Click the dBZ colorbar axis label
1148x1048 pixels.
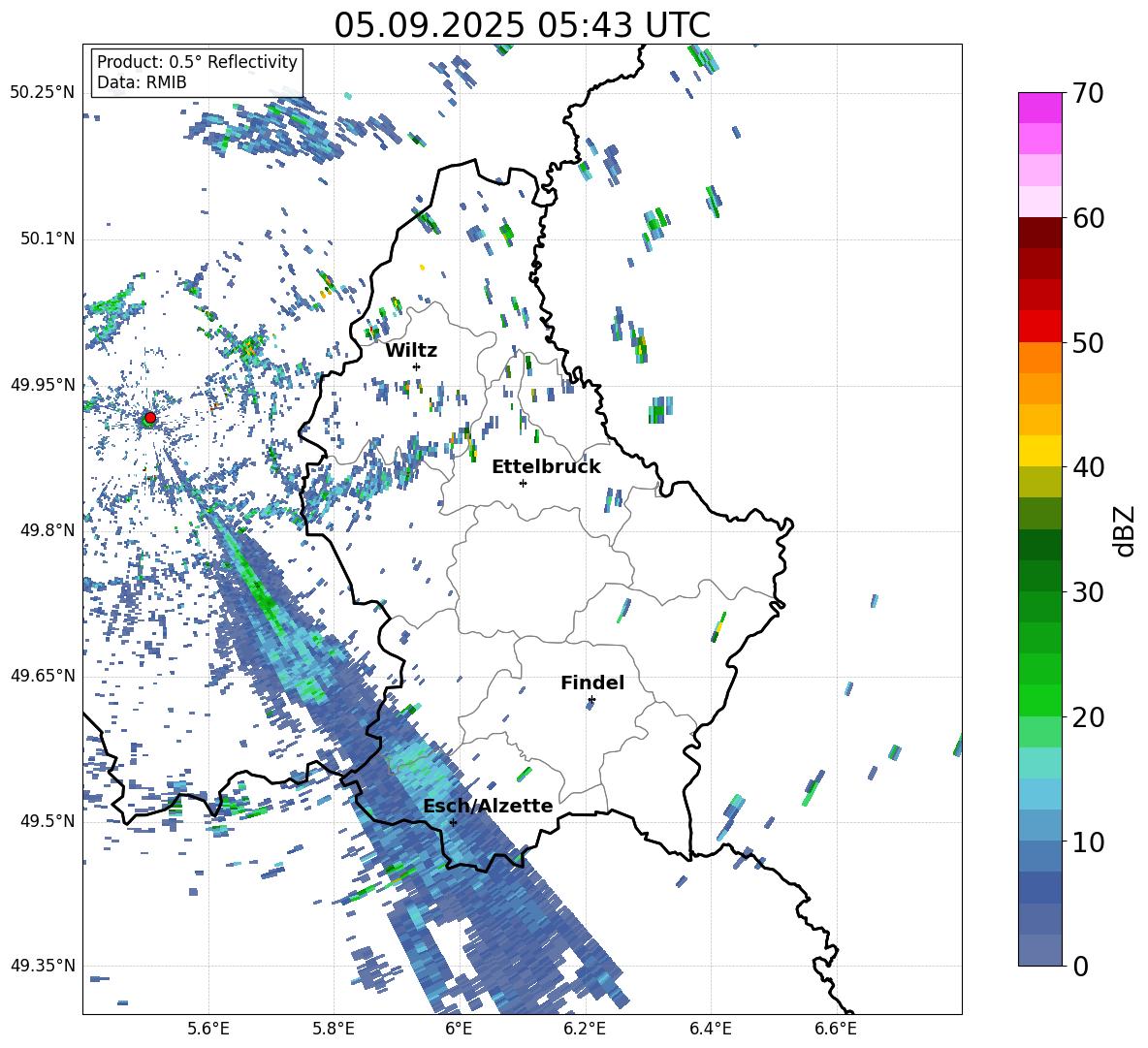point(1126,530)
